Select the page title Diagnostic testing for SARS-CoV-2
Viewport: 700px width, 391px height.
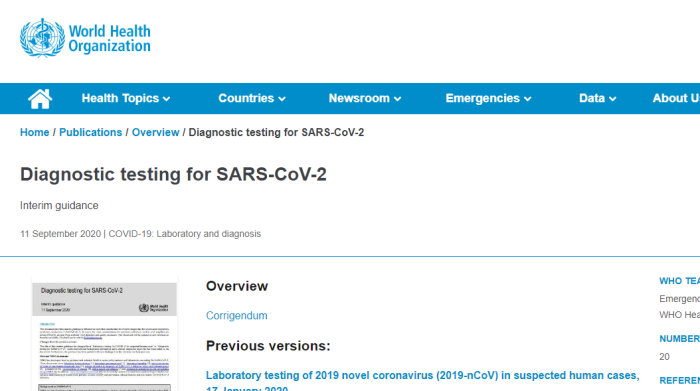(173, 174)
